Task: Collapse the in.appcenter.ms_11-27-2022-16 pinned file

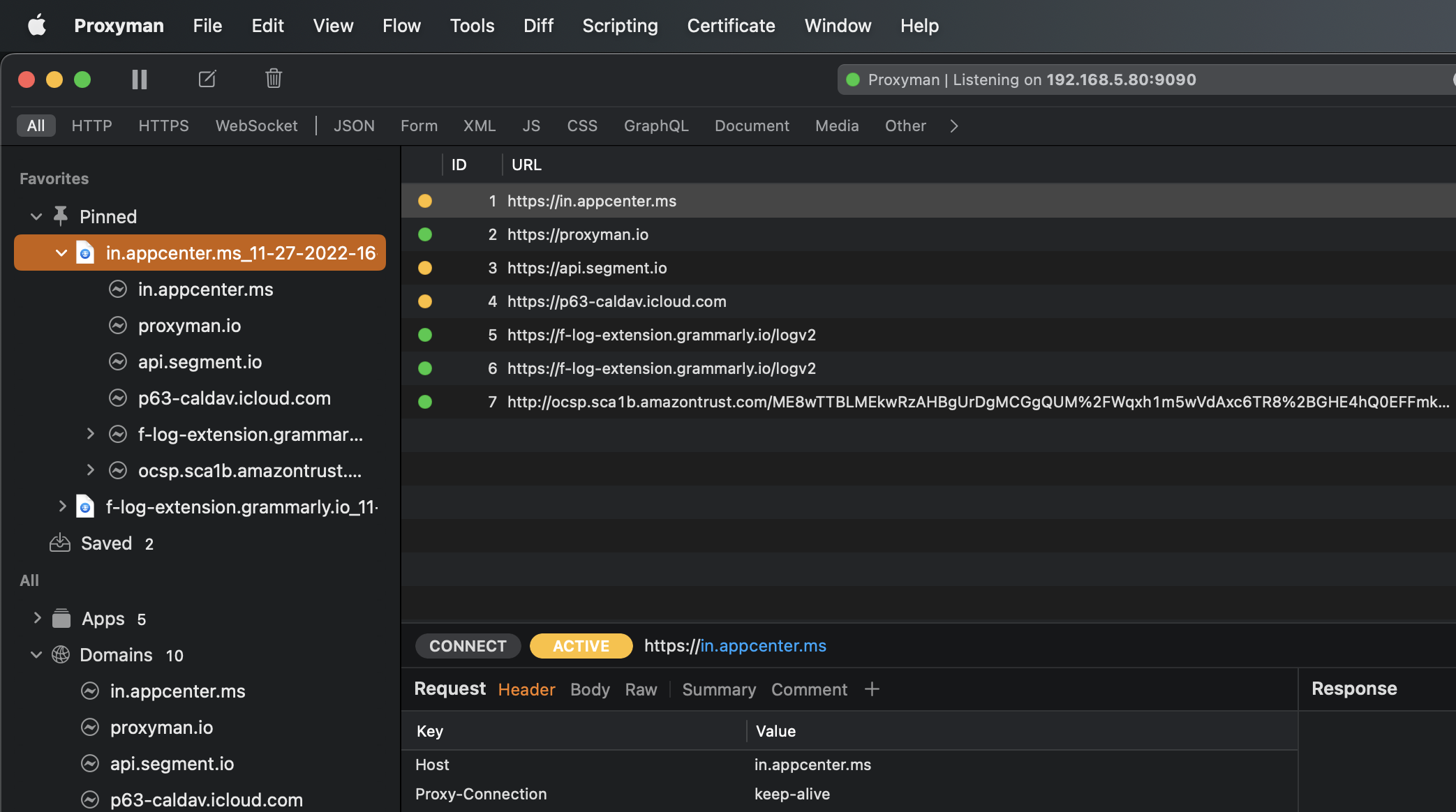Action: (x=61, y=253)
